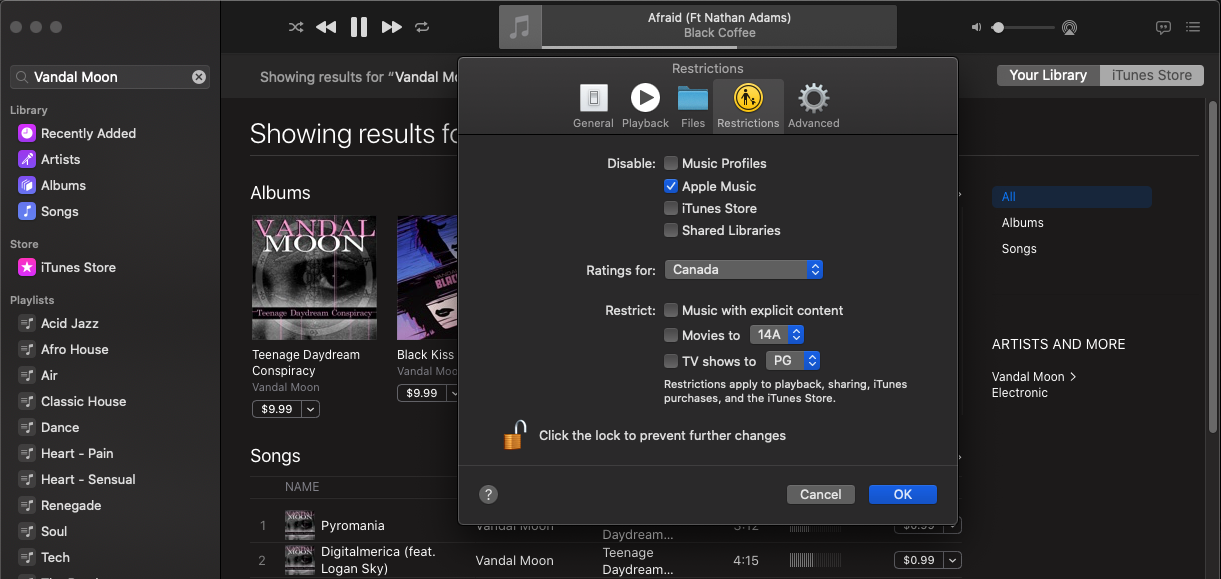This screenshot has width=1221, height=579.
Task: Enable the TV shows to restriction checkbox
Action: point(671,361)
